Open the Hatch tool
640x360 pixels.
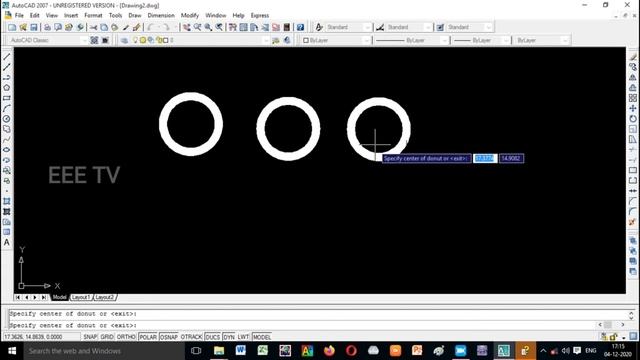[7, 201]
